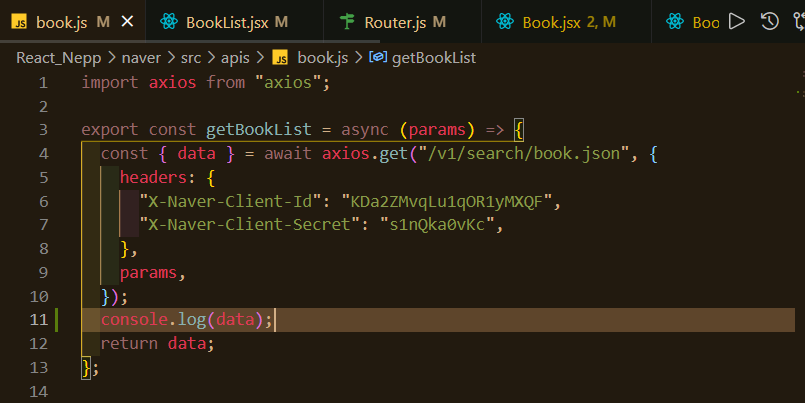The width and height of the screenshot is (805, 403).
Task: Click the "s1nQka0vKc" secret value
Action: pyautogui.click(x=437, y=225)
